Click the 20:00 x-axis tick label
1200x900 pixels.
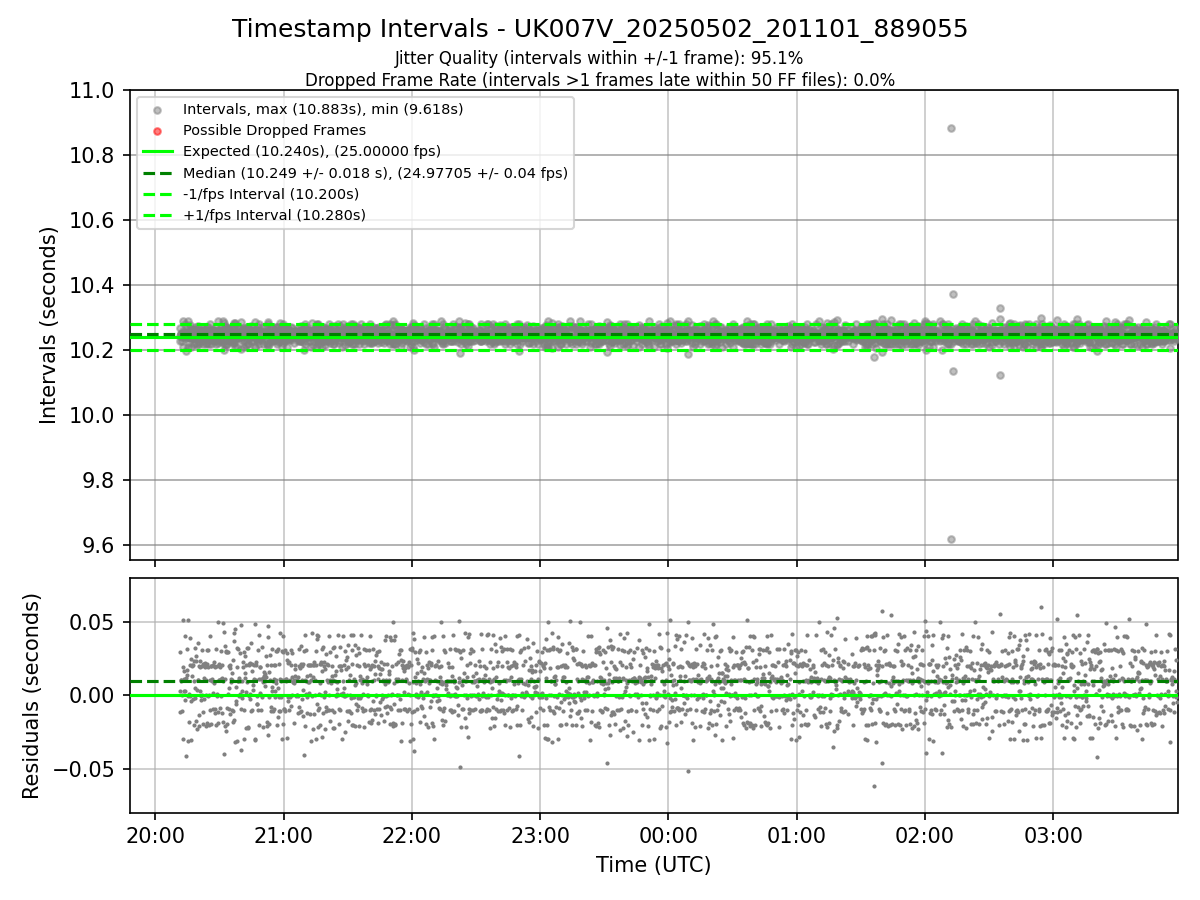point(155,834)
